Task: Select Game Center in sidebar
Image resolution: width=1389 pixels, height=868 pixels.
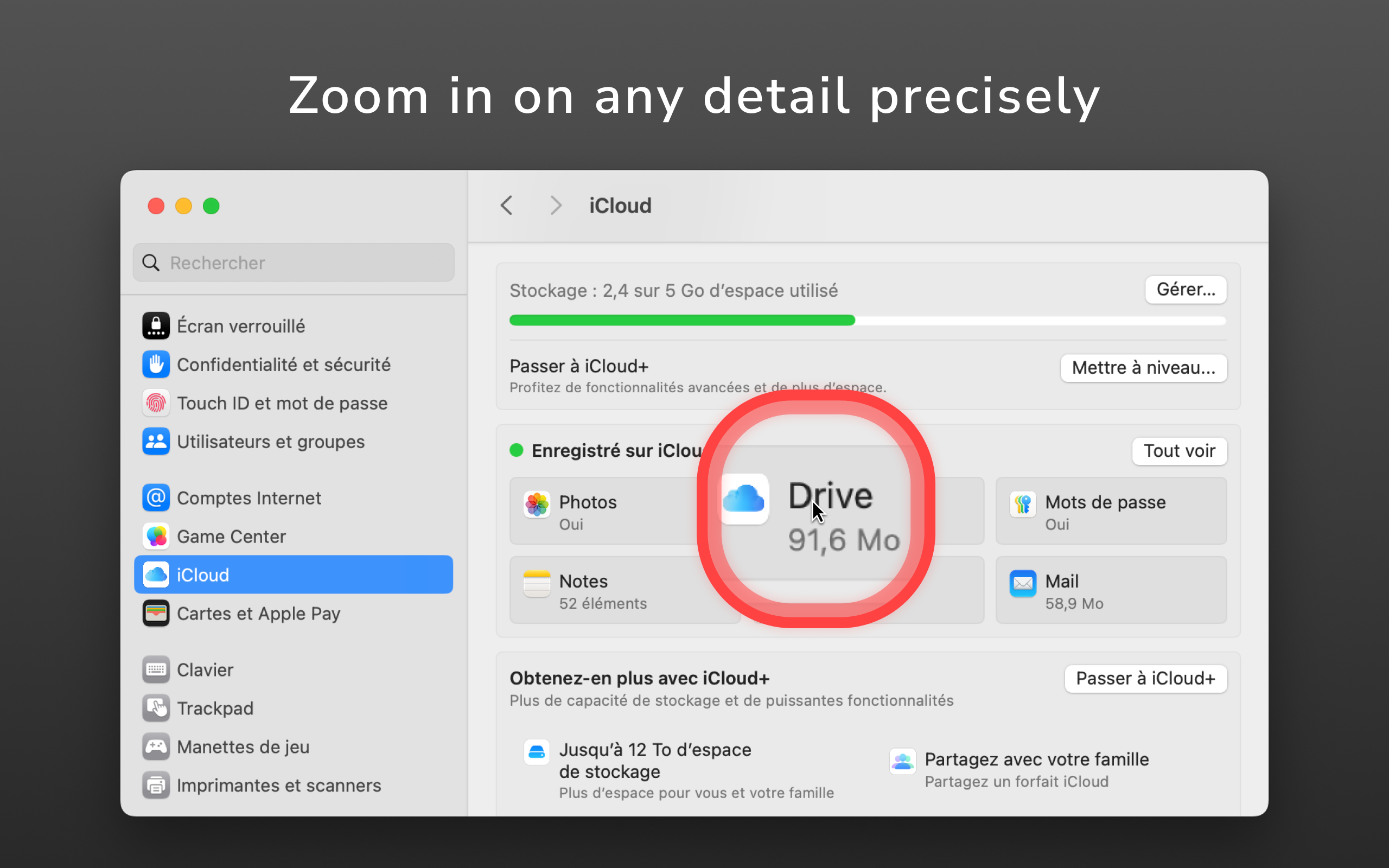Action: [x=294, y=536]
